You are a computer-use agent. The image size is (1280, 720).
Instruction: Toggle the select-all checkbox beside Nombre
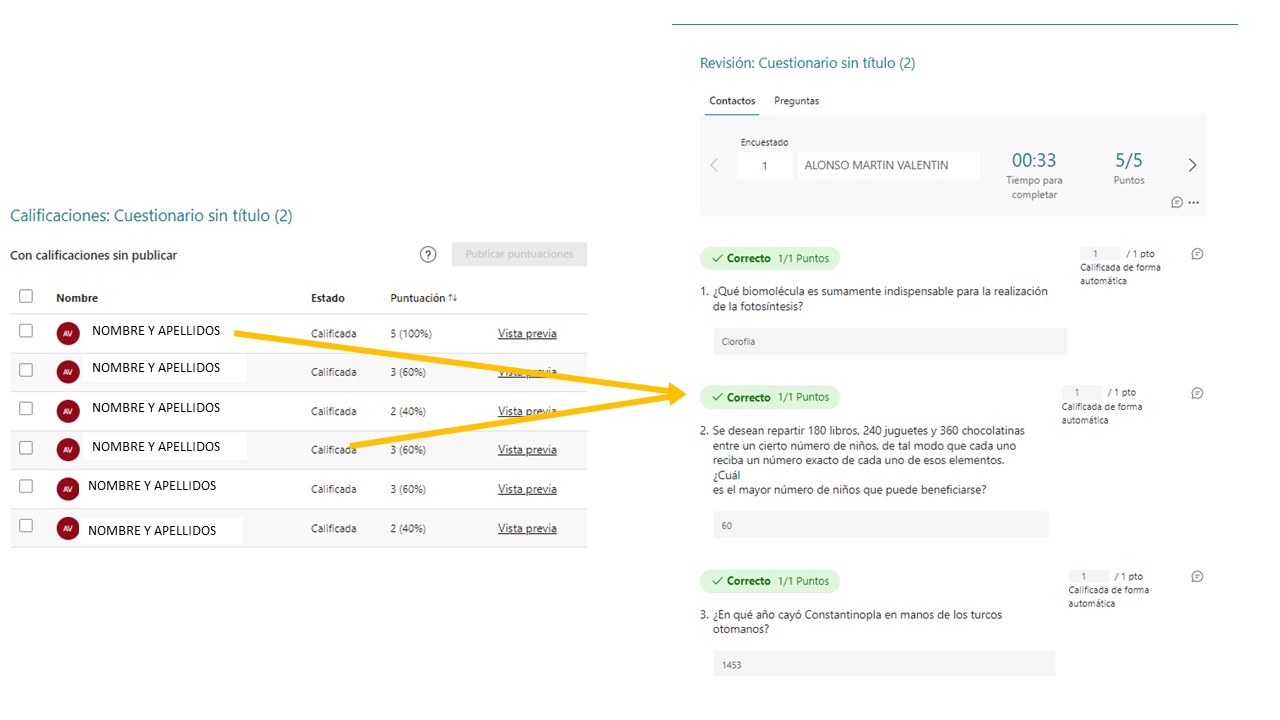(26, 296)
